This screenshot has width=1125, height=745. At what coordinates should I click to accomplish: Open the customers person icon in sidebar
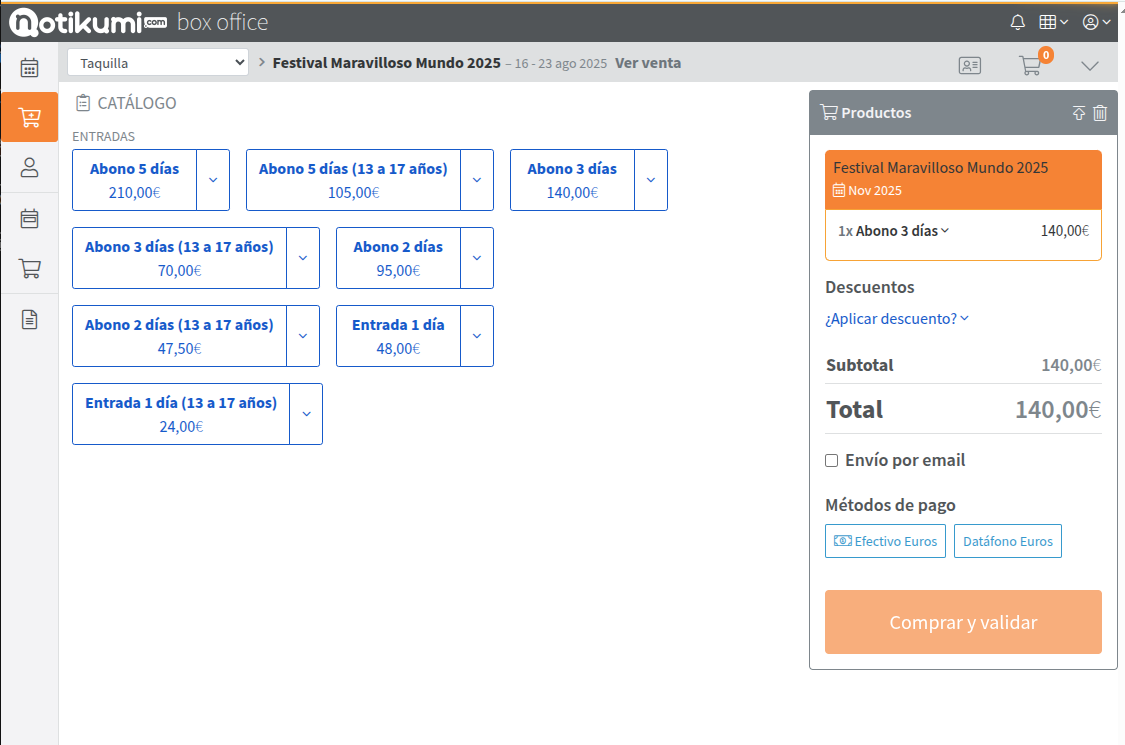(29, 167)
